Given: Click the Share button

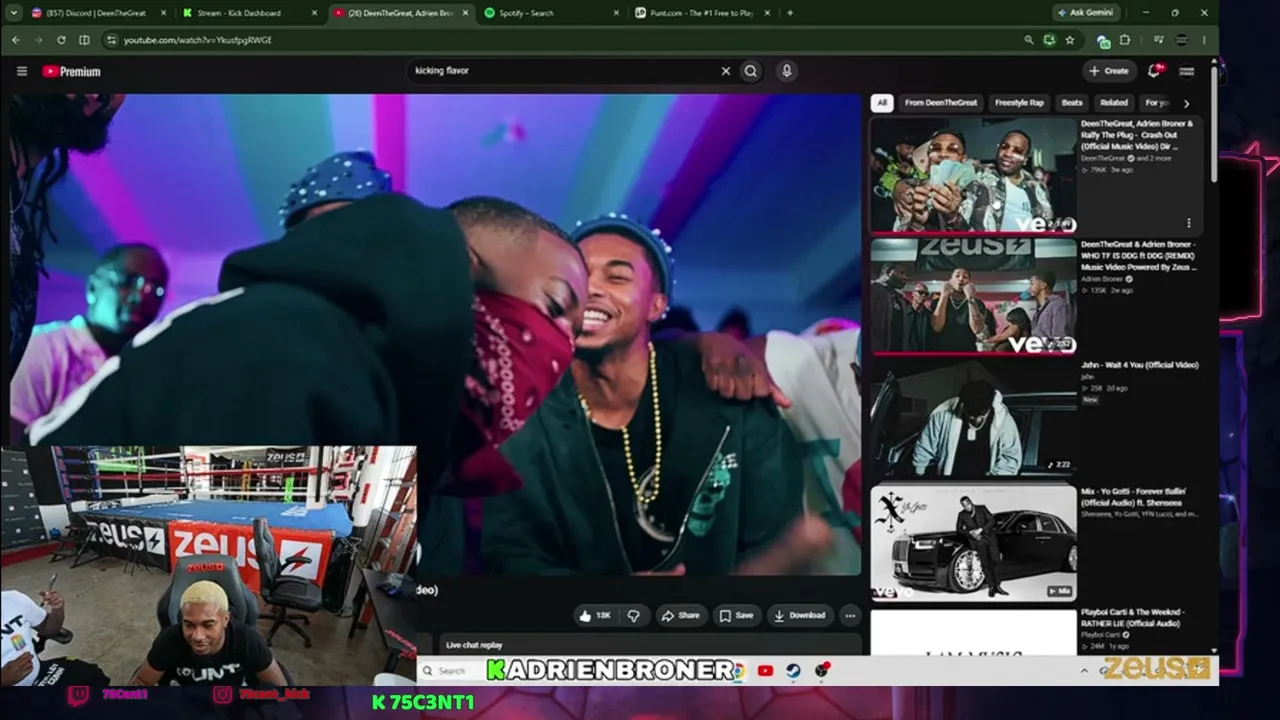Looking at the screenshot, I should 680,615.
